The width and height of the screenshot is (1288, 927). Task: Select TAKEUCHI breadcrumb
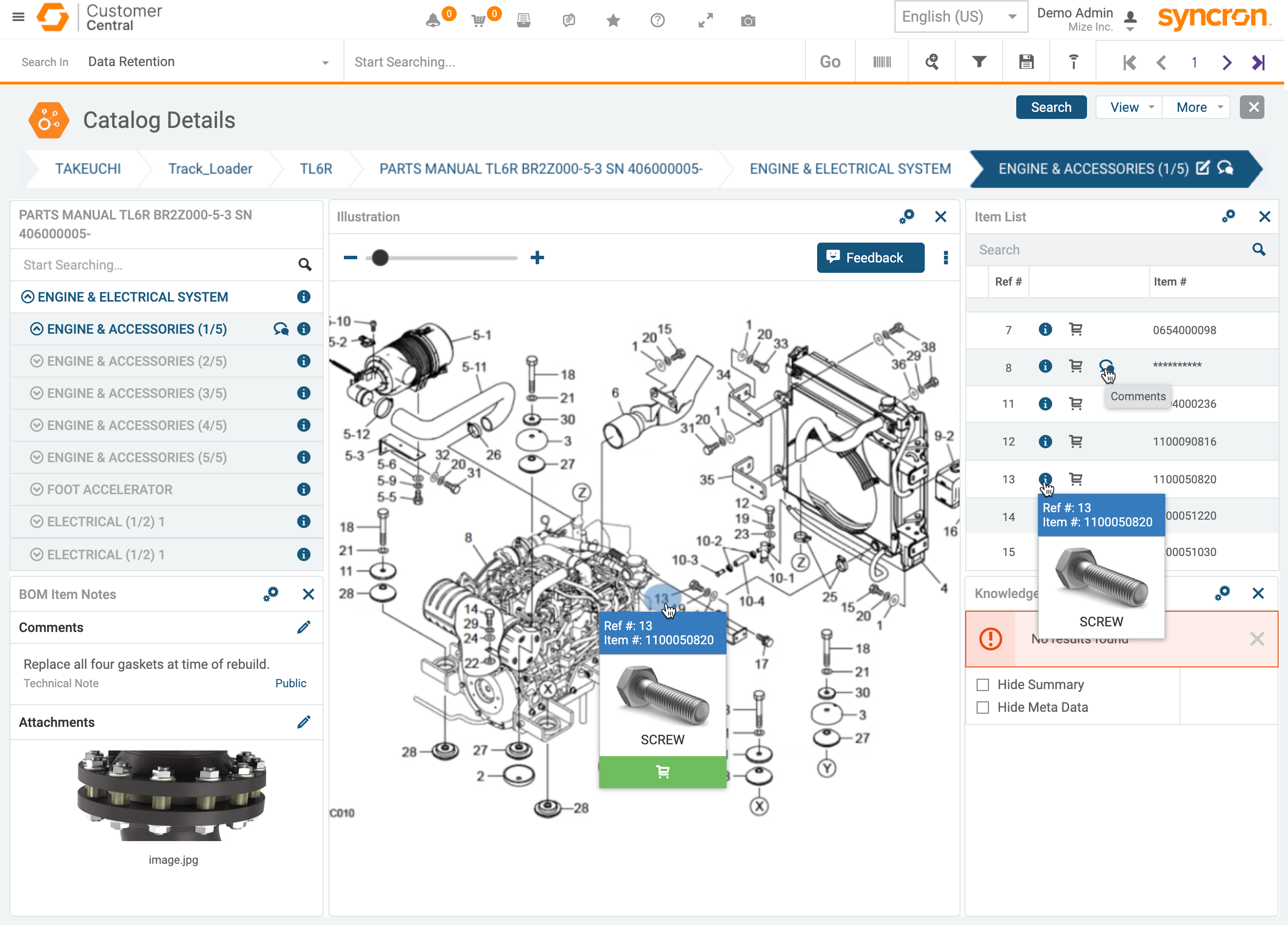point(87,169)
